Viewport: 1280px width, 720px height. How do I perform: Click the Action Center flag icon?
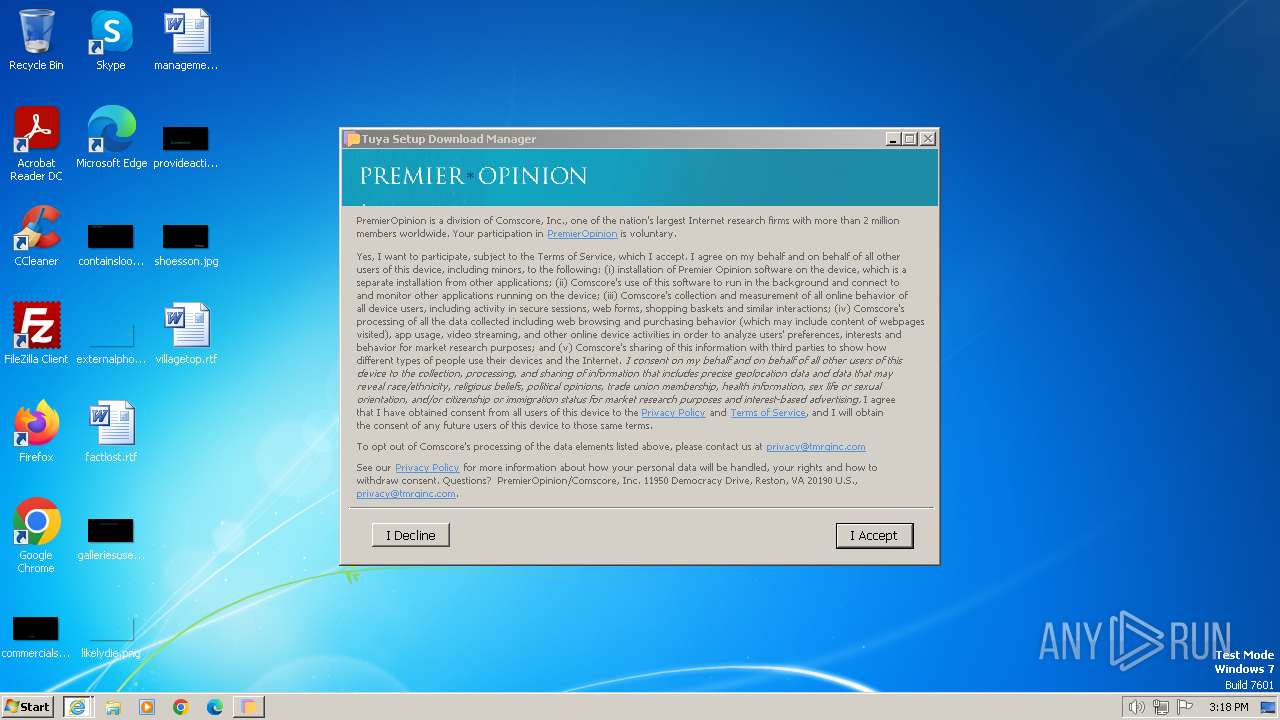1186,707
